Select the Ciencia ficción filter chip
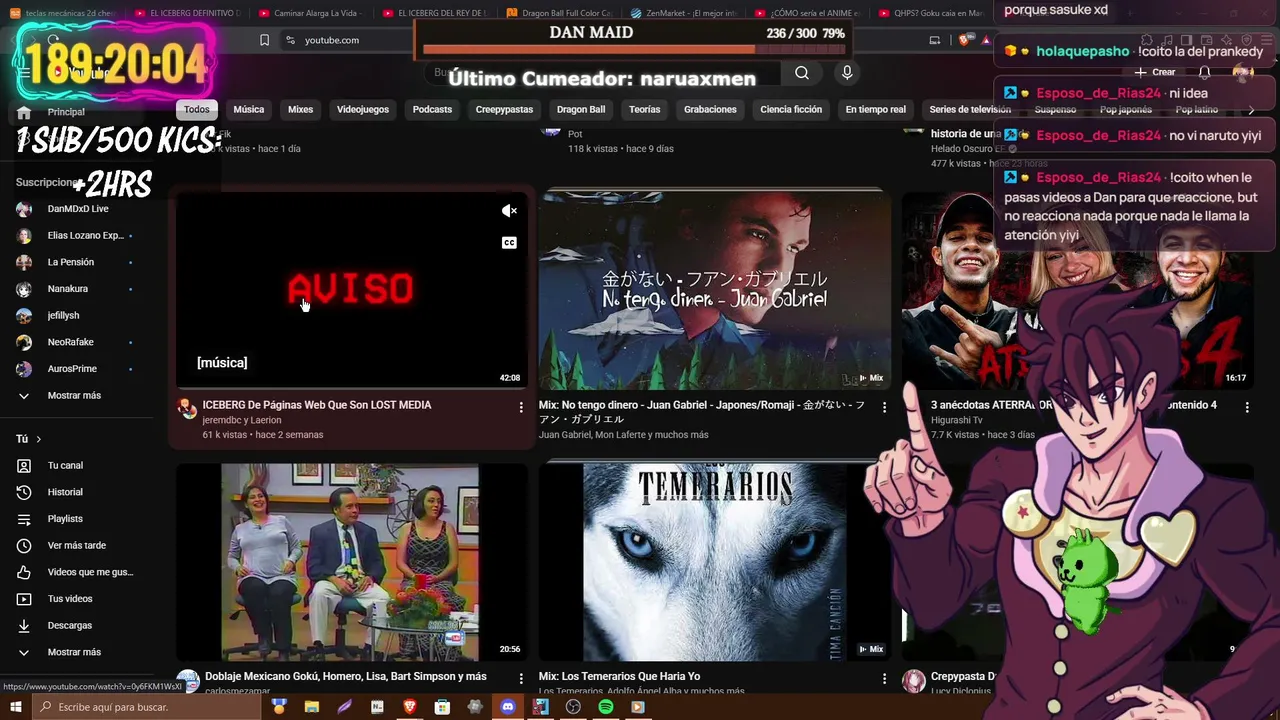Screen dimensions: 1280x720 791,110
